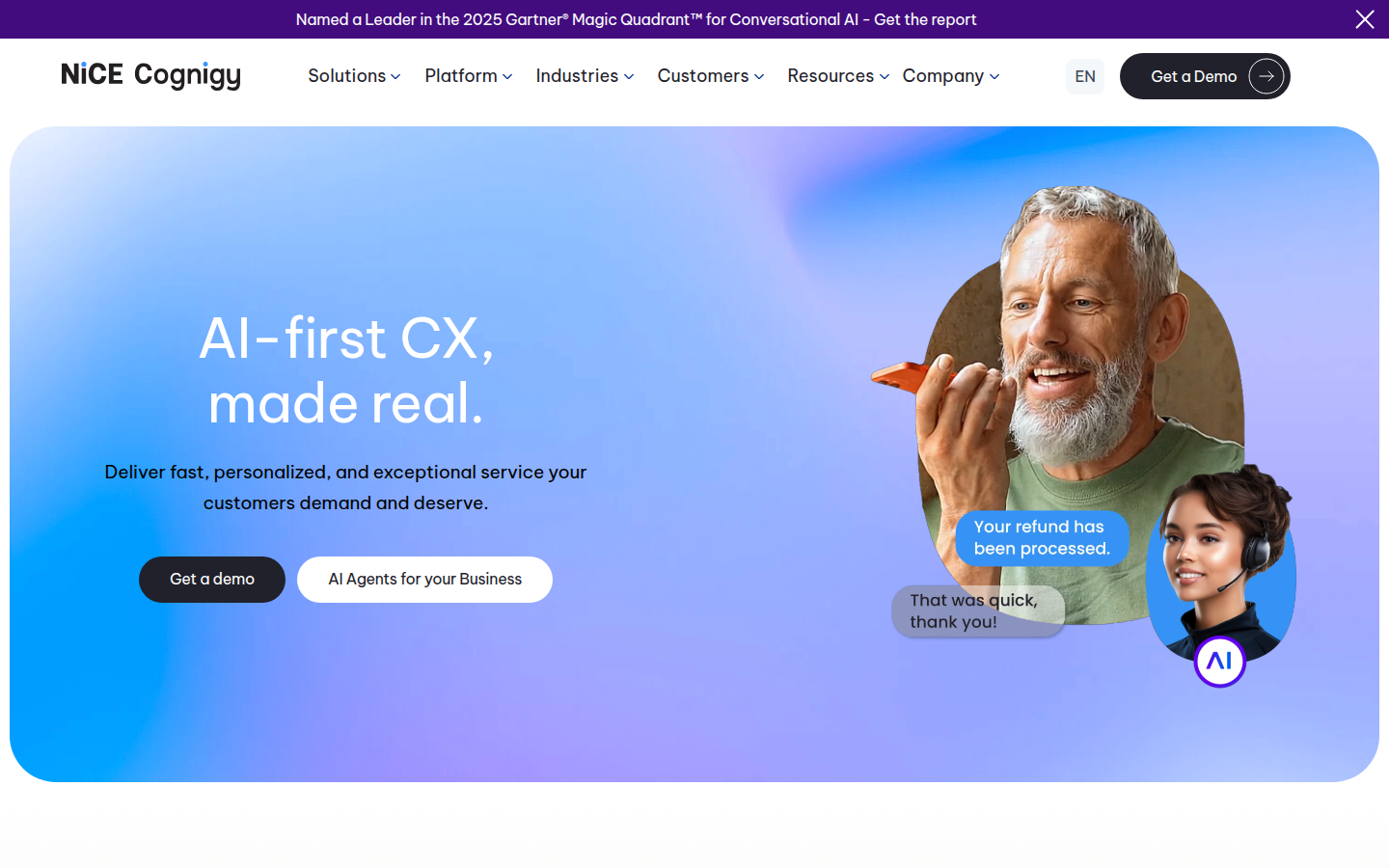Click the dark Get a demo hero button

(212, 580)
